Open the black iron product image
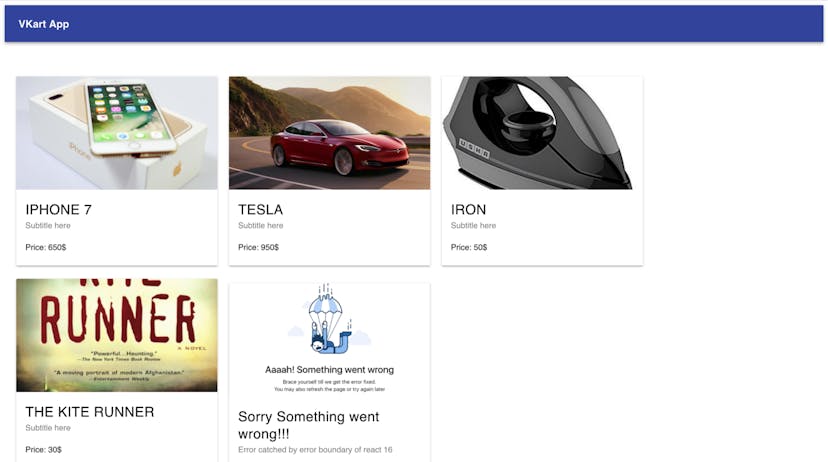Screen dimensions: 828x462 pyautogui.click(x=542, y=133)
